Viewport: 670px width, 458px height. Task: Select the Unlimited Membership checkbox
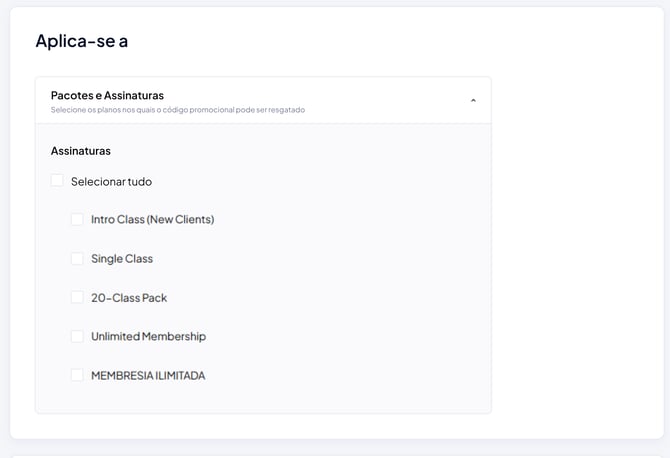77,336
